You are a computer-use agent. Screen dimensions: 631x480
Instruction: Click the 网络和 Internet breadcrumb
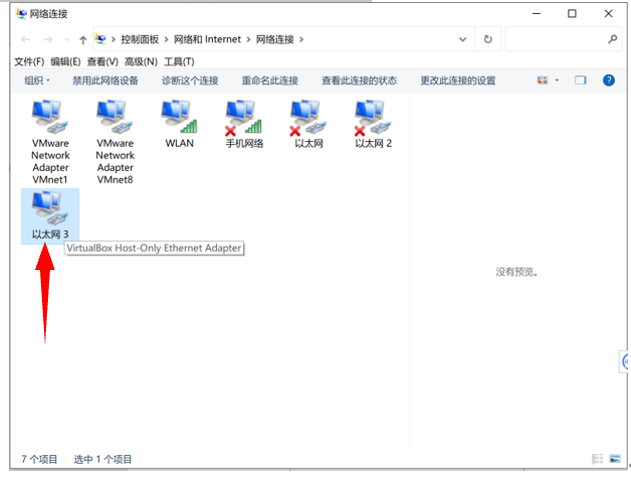[207, 39]
